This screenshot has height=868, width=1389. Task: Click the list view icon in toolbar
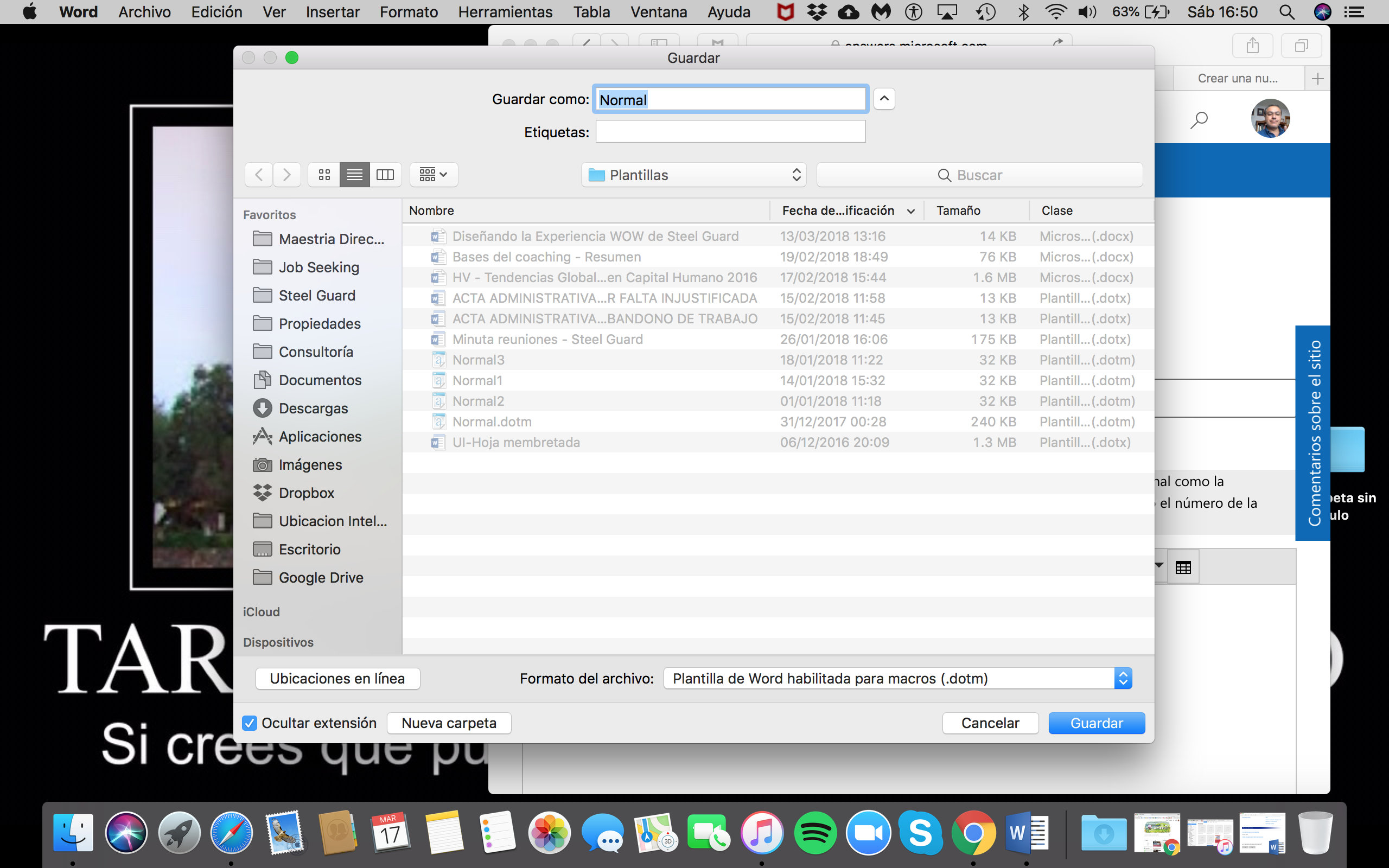pos(354,175)
